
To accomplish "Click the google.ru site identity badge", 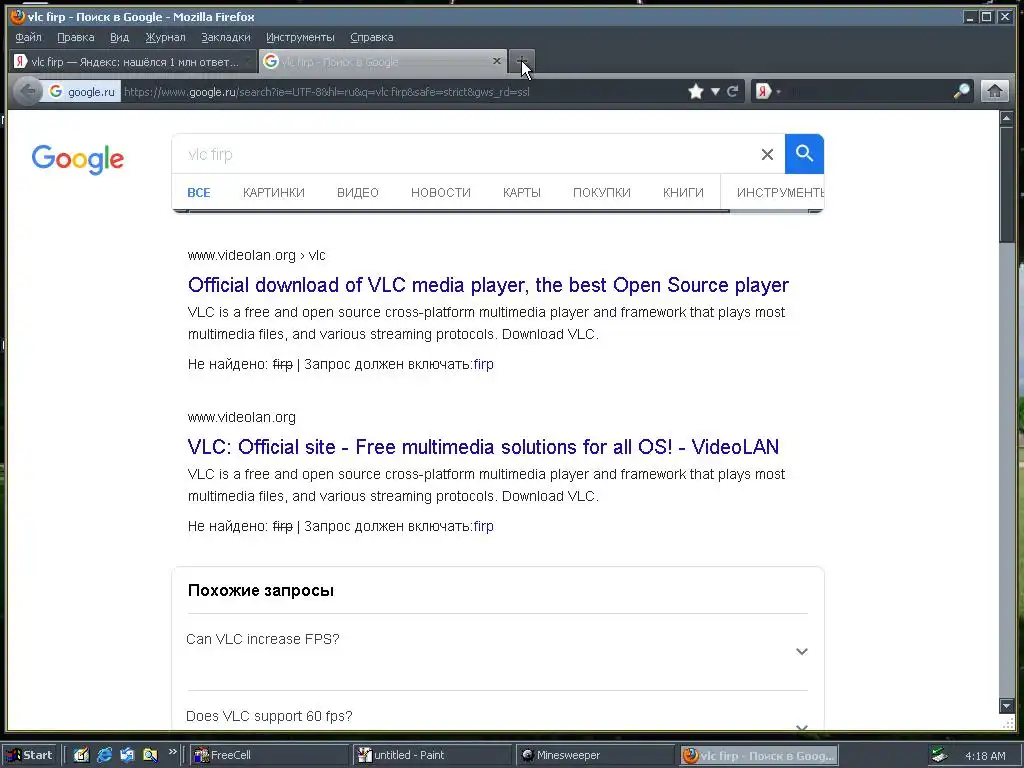I will (x=82, y=92).
